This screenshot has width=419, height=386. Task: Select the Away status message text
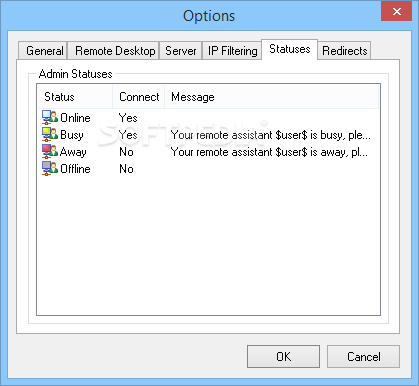(x=269, y=152)
